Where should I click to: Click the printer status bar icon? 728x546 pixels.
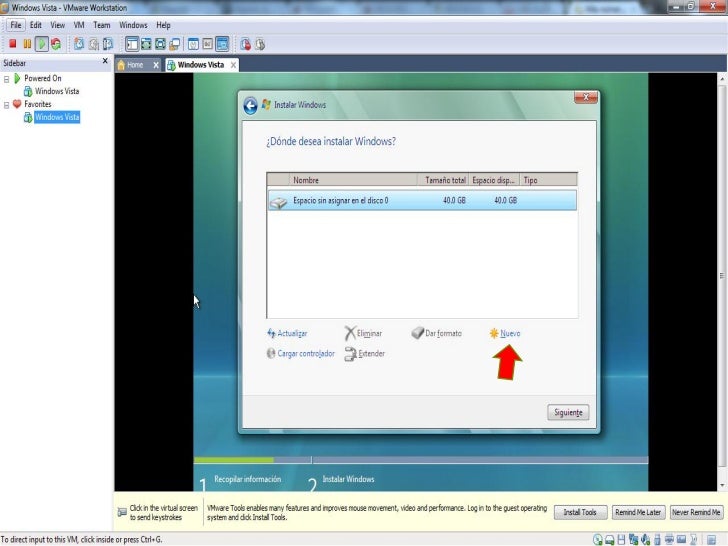pos(669,539)
